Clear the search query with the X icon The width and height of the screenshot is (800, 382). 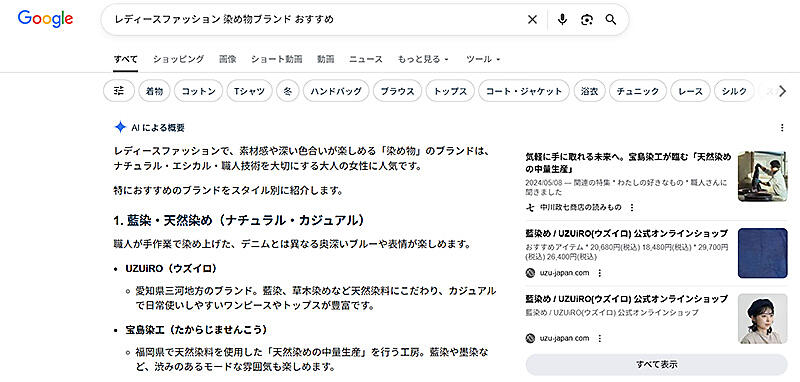[x=532, y=20]
